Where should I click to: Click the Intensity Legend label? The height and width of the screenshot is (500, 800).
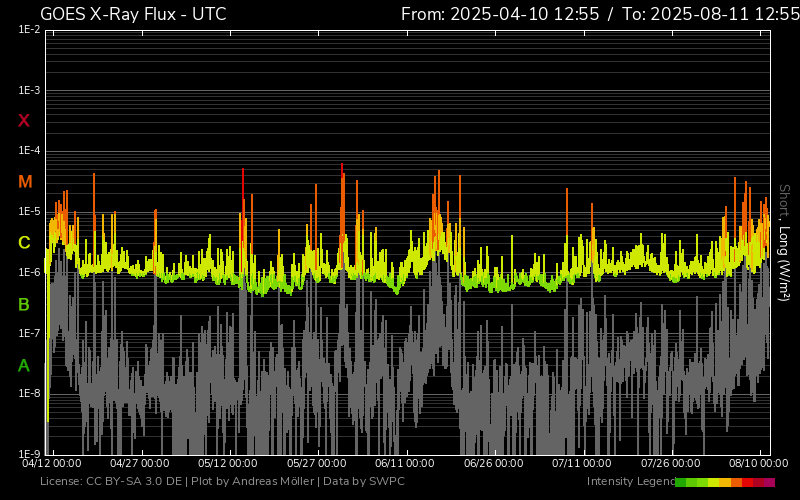point(630,482)
